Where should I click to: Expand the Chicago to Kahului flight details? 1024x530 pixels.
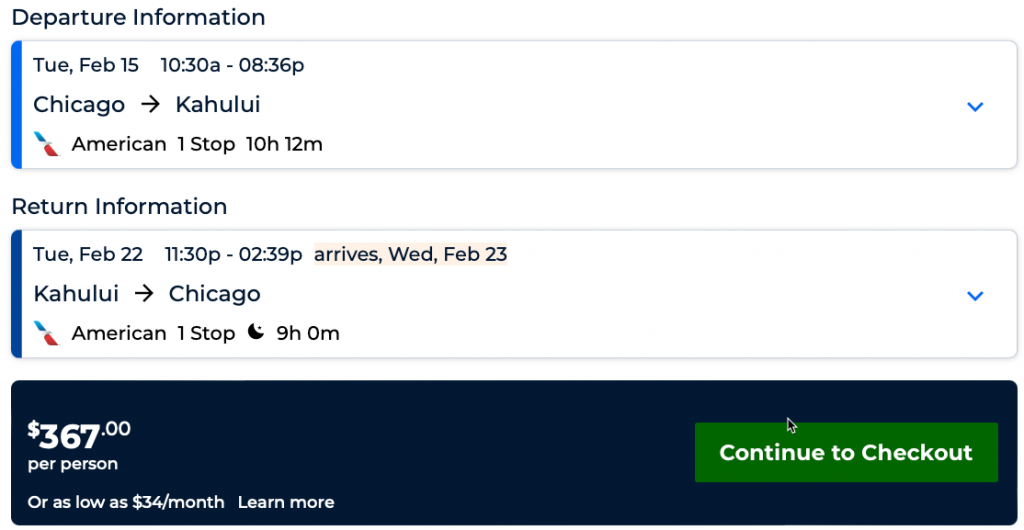pyautogui.click(x=975, y=106)
